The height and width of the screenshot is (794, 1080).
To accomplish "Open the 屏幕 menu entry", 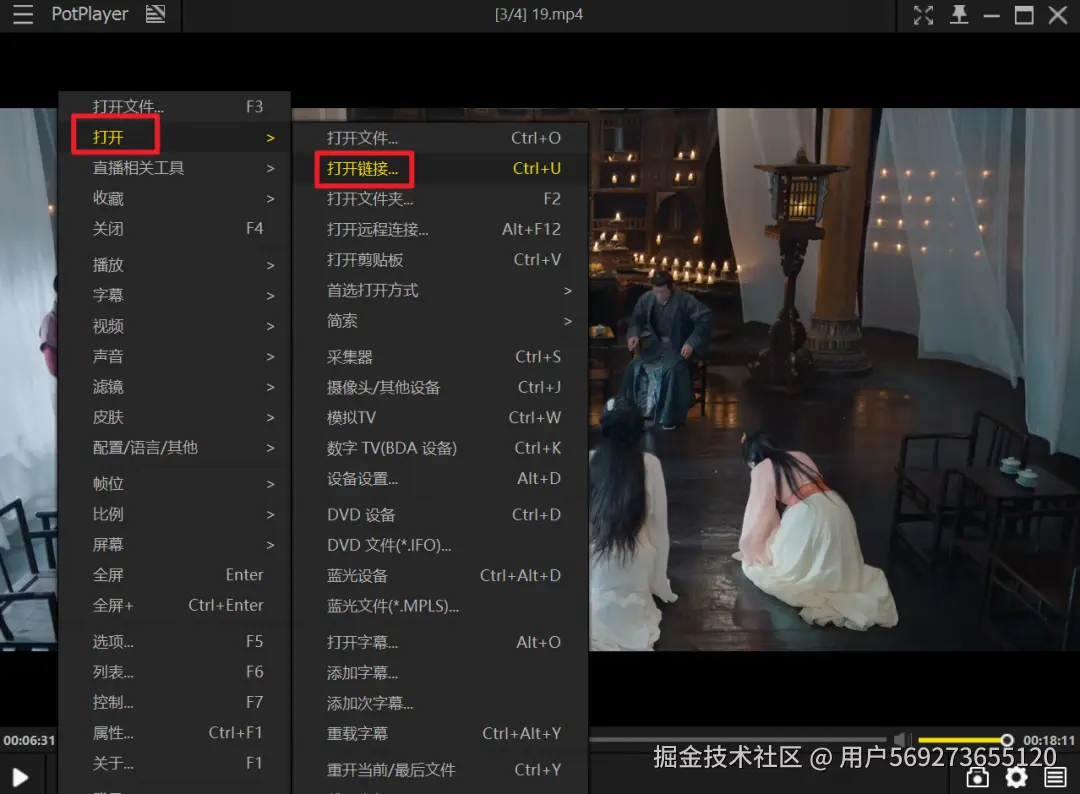I will coord(175,545).
